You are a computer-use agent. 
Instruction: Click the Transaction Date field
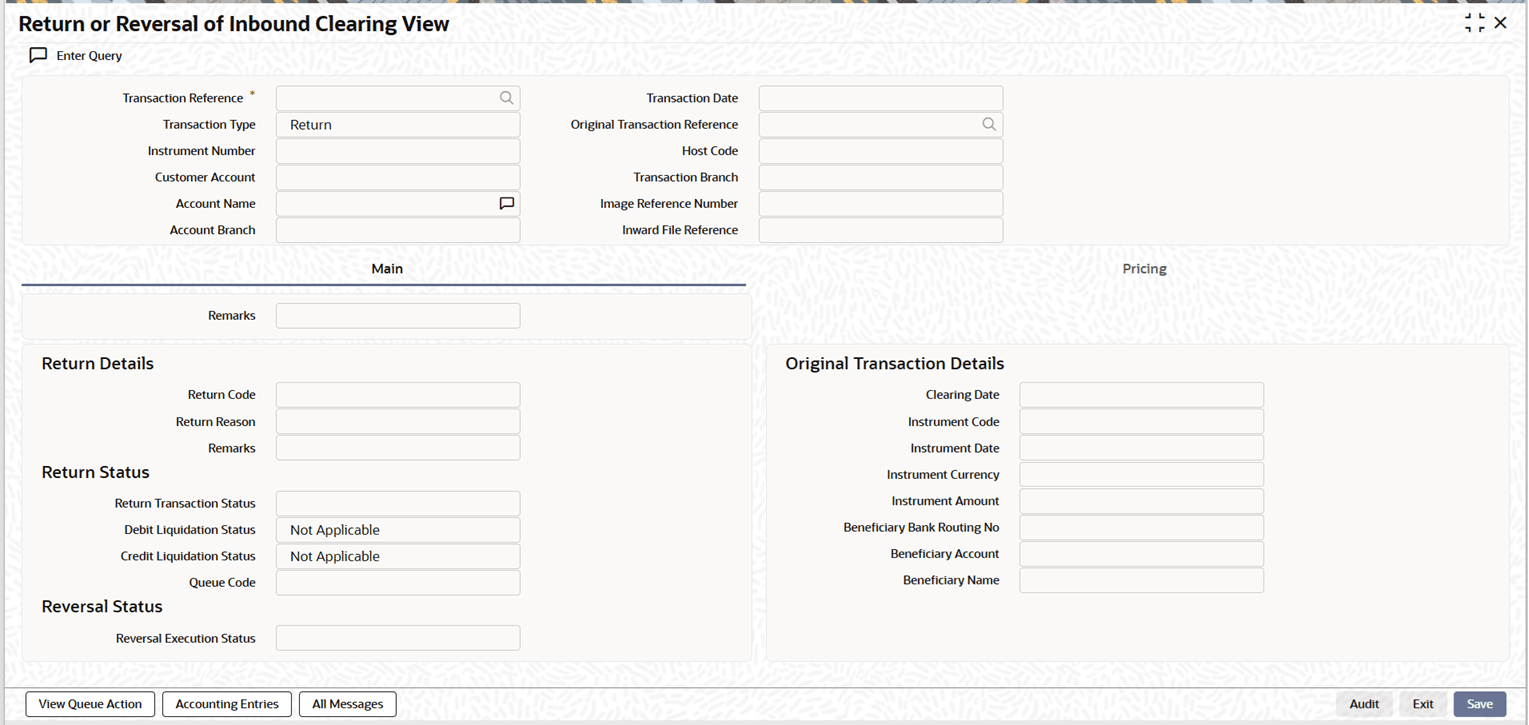click(x=881, y=98)
